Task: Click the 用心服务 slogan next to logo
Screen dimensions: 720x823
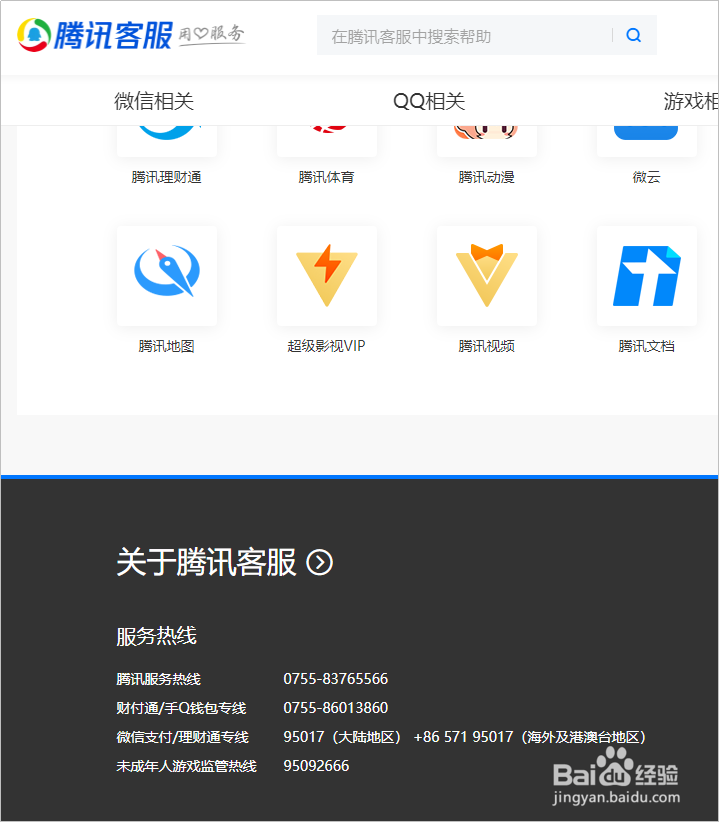Action: point(211,35)
